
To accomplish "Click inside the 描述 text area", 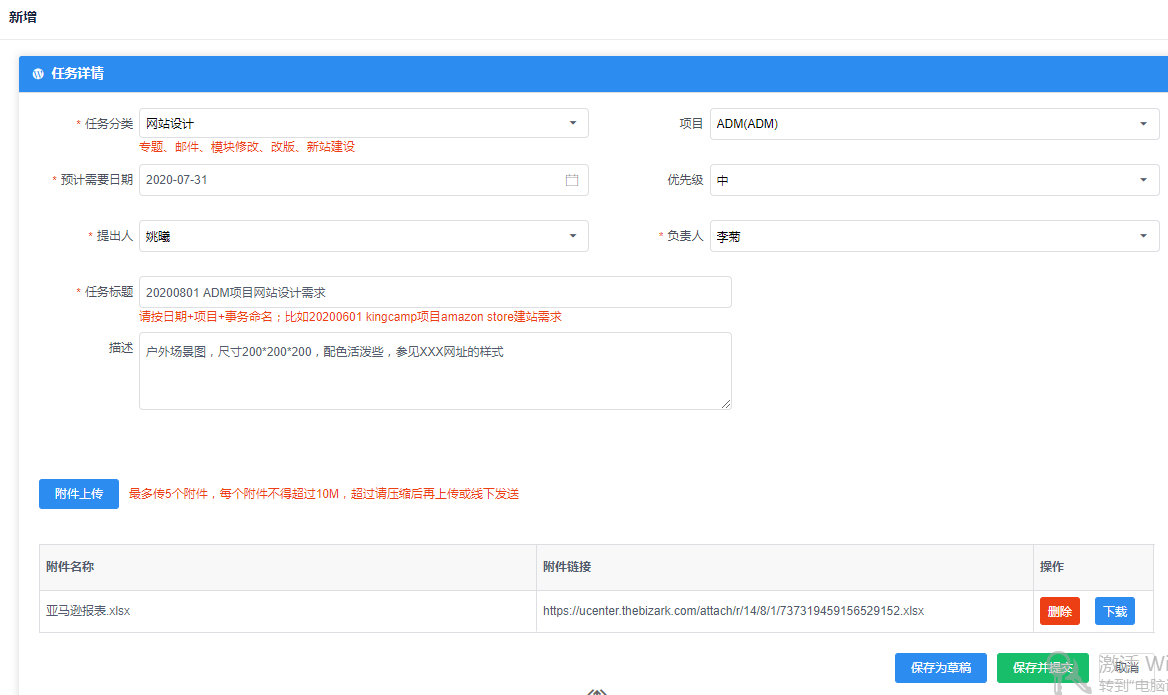I will pyautogui.click(x=435, y=371).
